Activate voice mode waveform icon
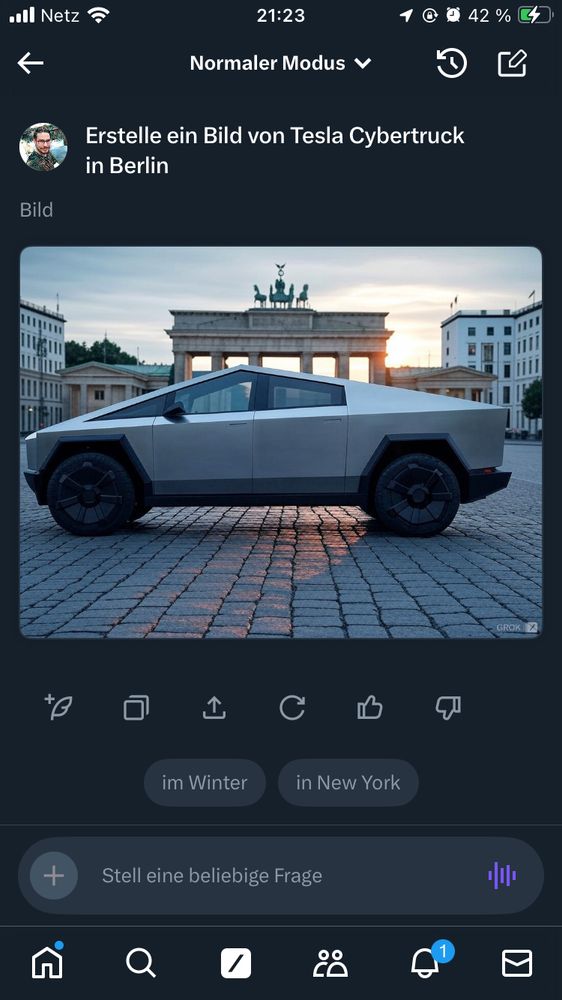Image resolution: width=562 pixels, height=1000 pixels. [502, 876]
